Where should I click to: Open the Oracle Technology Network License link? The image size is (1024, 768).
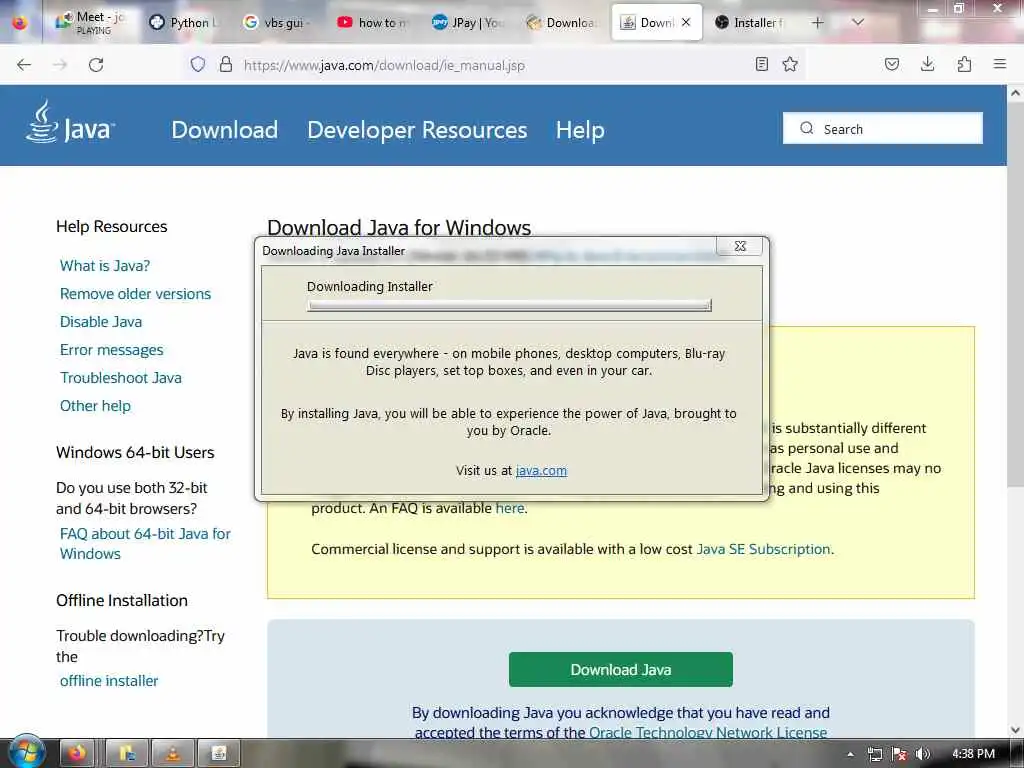click(708, 733)
